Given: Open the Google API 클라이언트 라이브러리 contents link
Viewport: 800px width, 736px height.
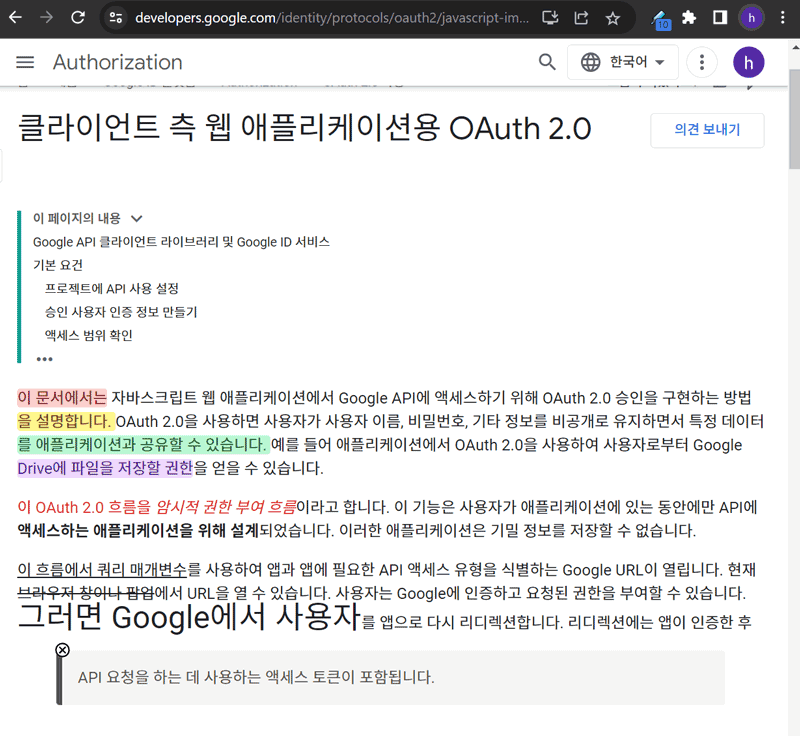Looking at the screenshot, I should click(181, 242).
